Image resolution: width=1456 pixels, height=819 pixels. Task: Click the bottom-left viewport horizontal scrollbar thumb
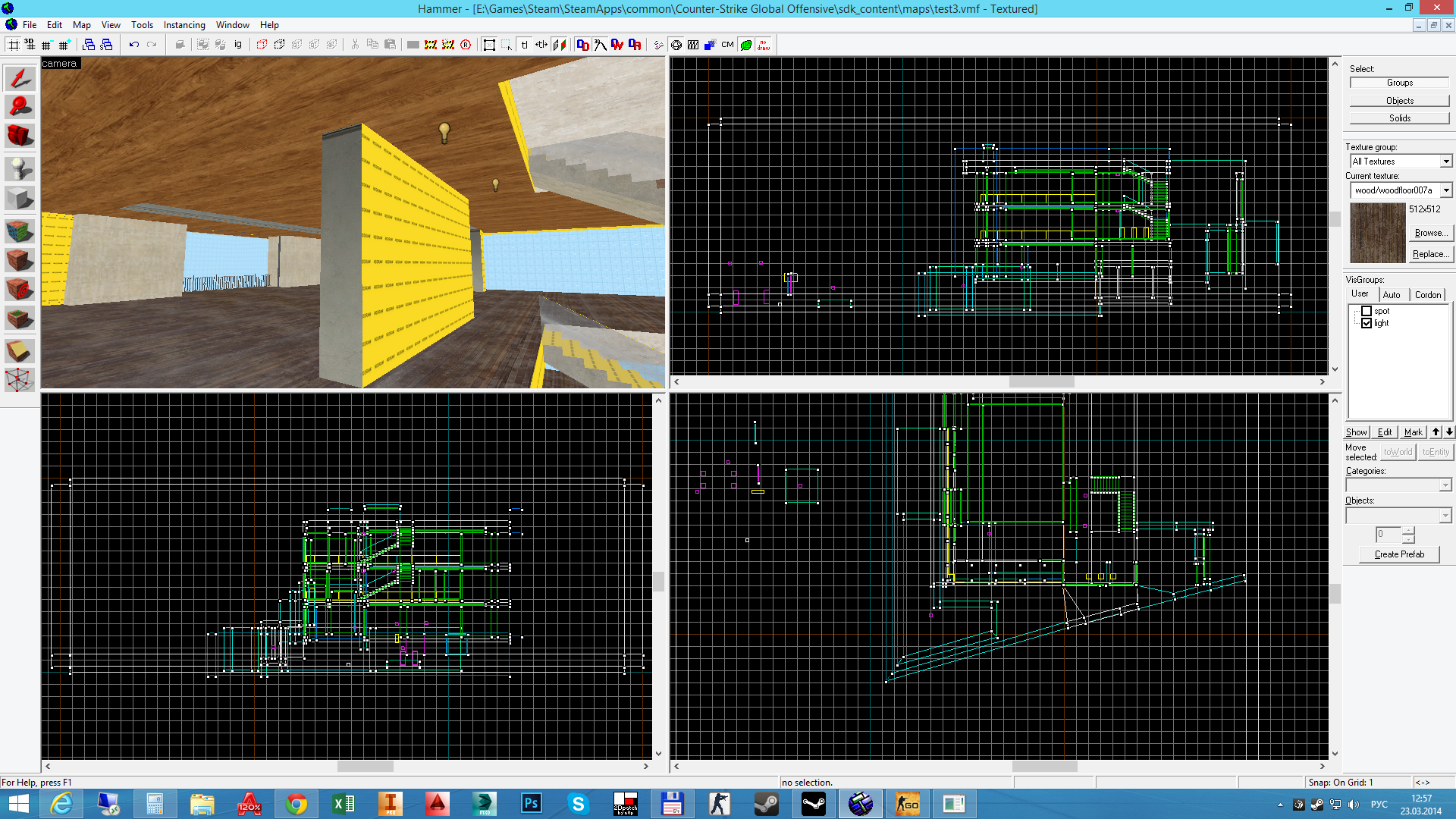point(365,767)
